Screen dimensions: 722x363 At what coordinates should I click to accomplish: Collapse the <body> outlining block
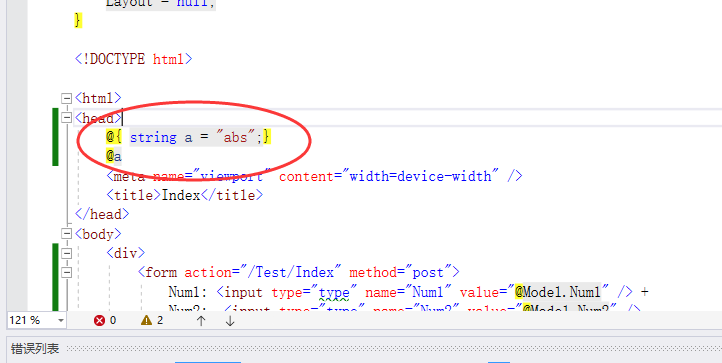pos(66,234)
